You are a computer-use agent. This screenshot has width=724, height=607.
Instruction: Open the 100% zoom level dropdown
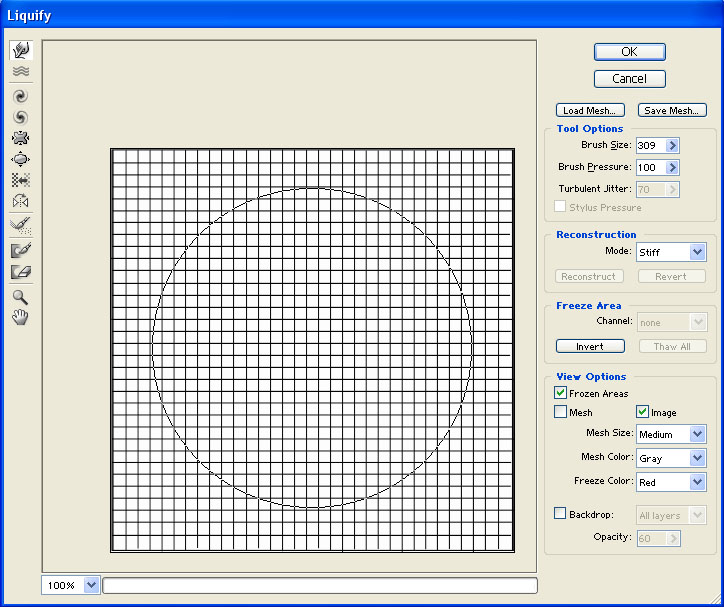point(92,585)
